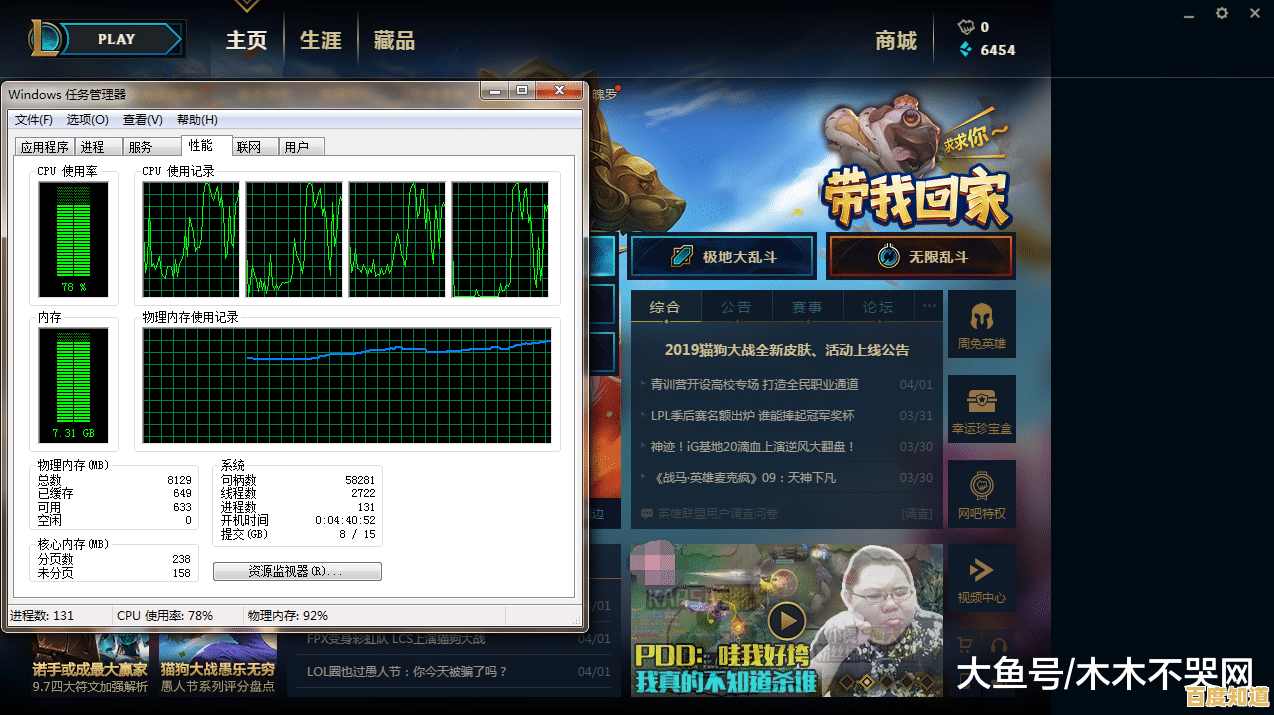
Task: Open the client settings gear icon
Action: point(1222,13)
